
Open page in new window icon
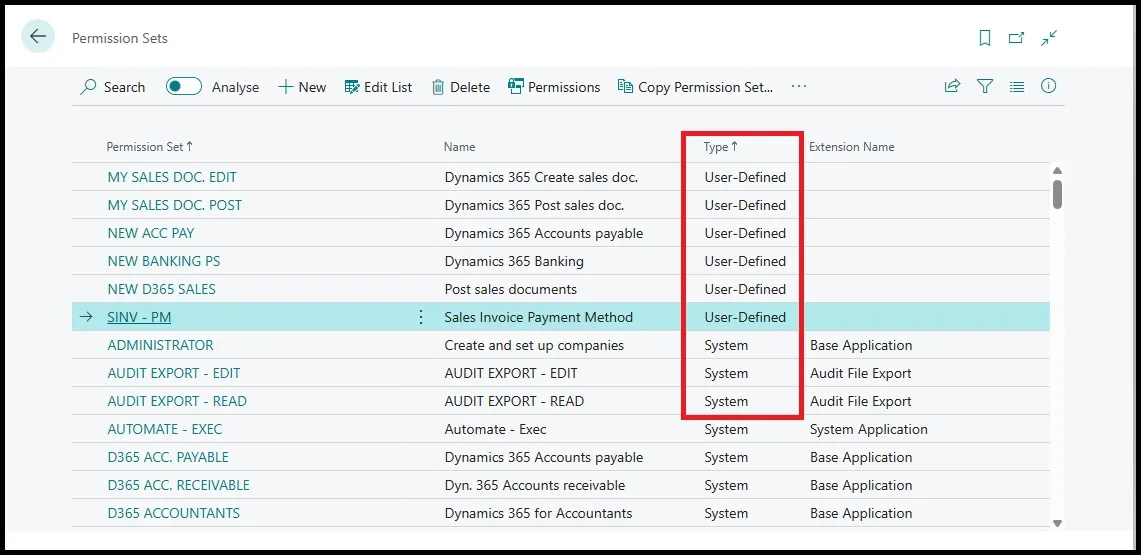pyautogui.click(x=1017, y=38)
